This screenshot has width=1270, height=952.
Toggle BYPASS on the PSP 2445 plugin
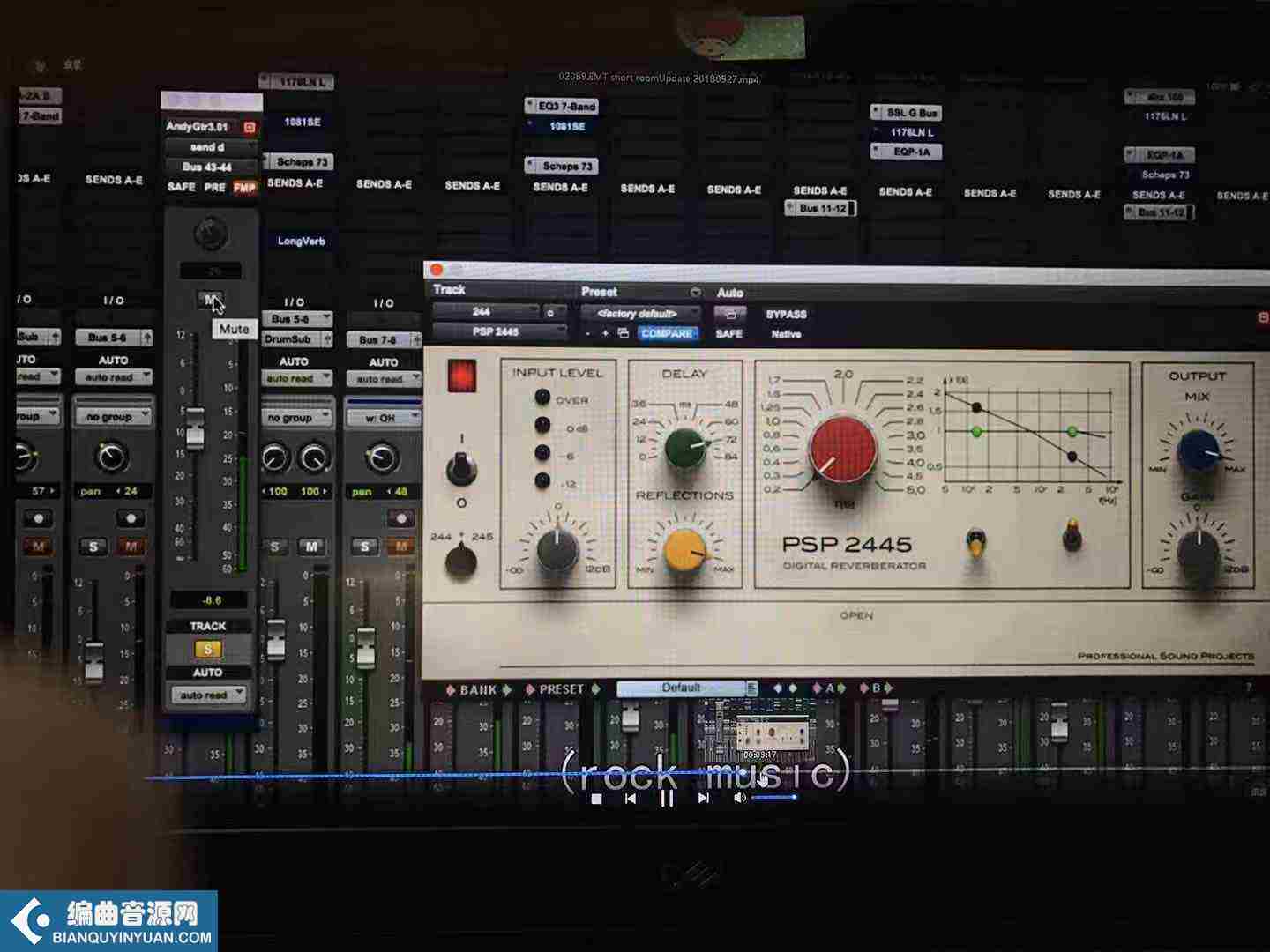tap(786, 315)
